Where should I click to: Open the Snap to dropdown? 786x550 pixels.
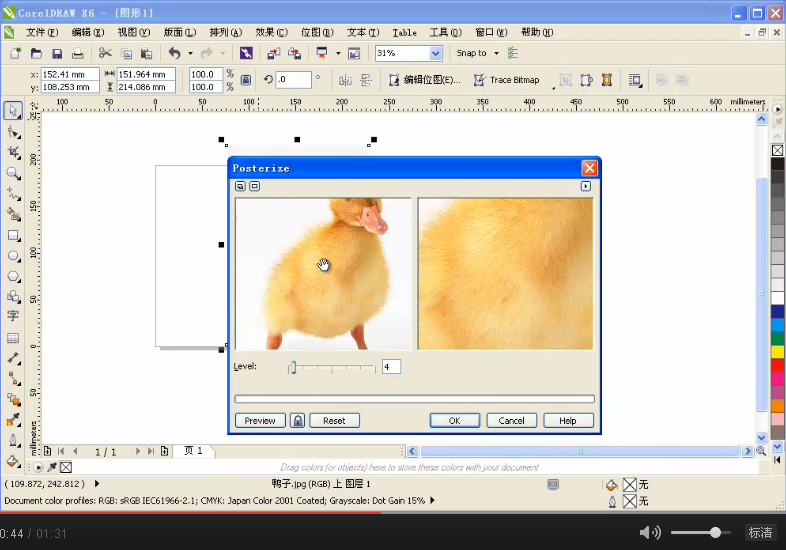[496, 53]
